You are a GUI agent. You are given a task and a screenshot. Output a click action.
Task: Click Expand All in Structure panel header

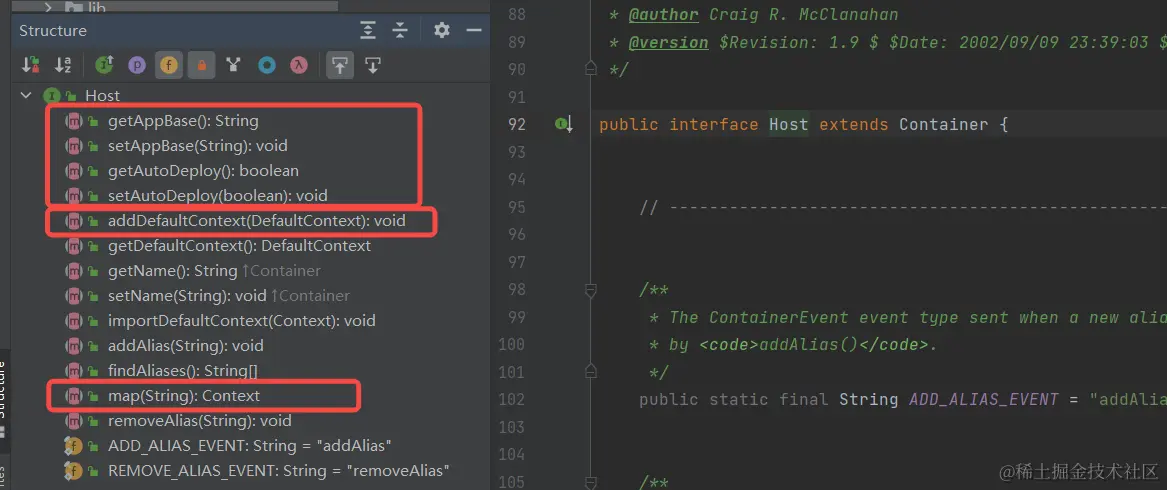[x=368, y=31]
